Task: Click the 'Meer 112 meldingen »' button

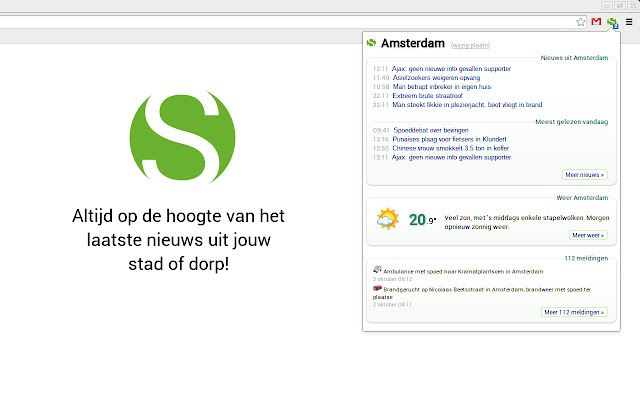Action: (574, 312)
